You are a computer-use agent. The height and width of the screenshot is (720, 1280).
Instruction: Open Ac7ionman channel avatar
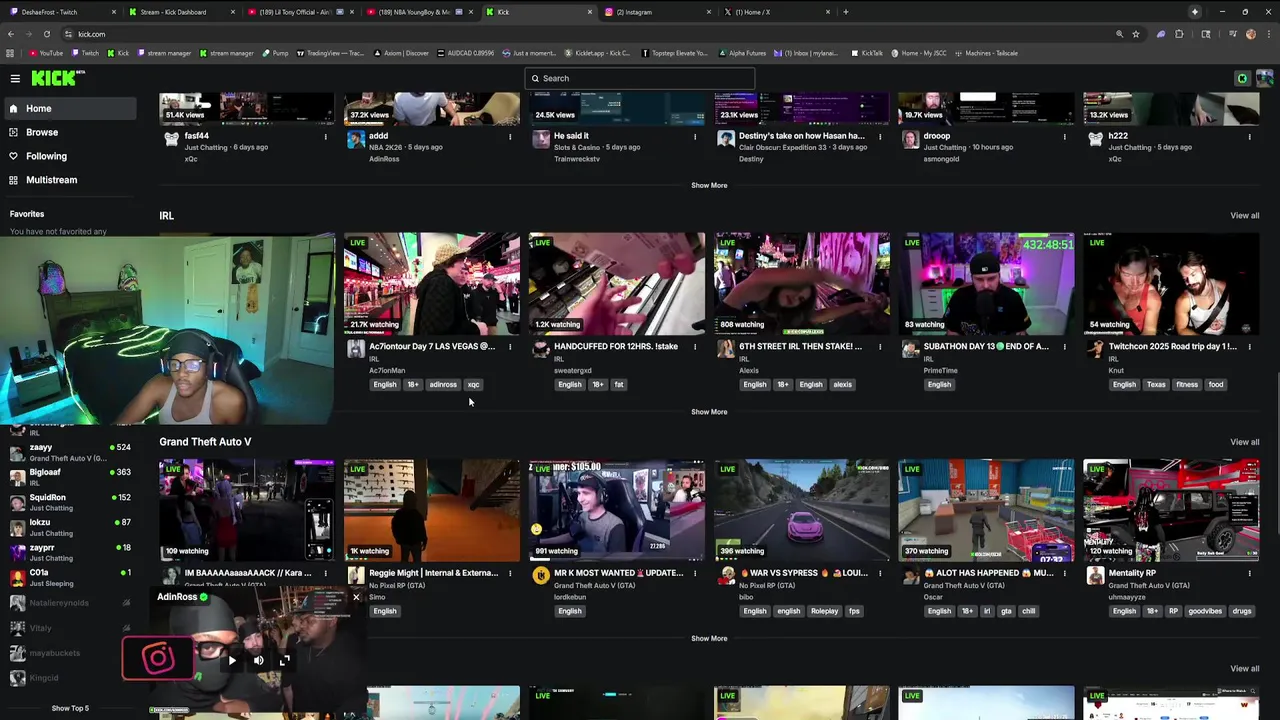click(356, 349)
